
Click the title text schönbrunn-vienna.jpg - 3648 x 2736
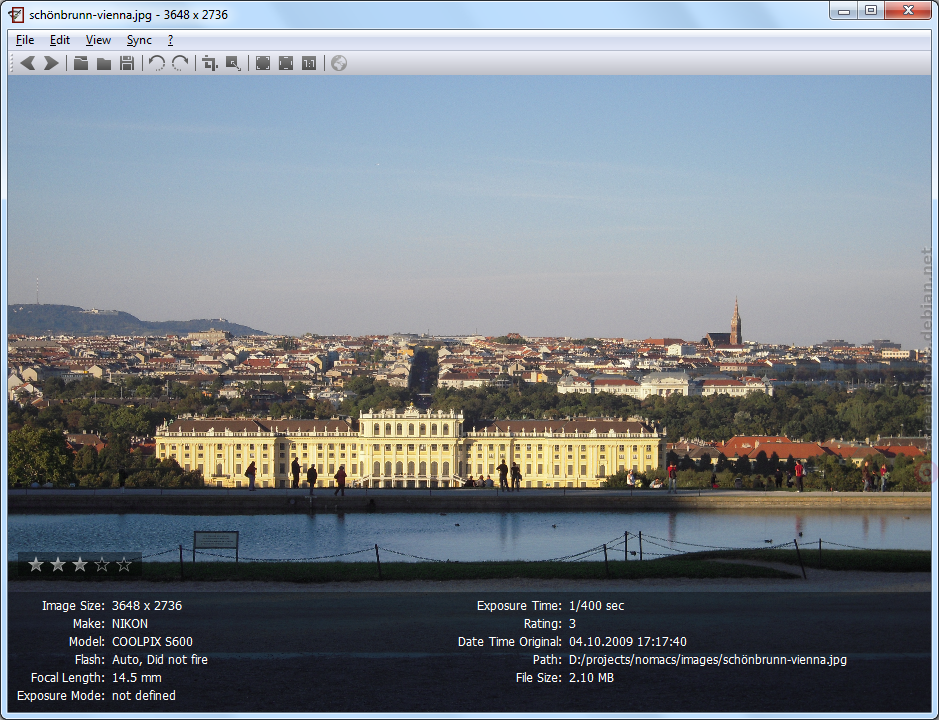point(129,14)
